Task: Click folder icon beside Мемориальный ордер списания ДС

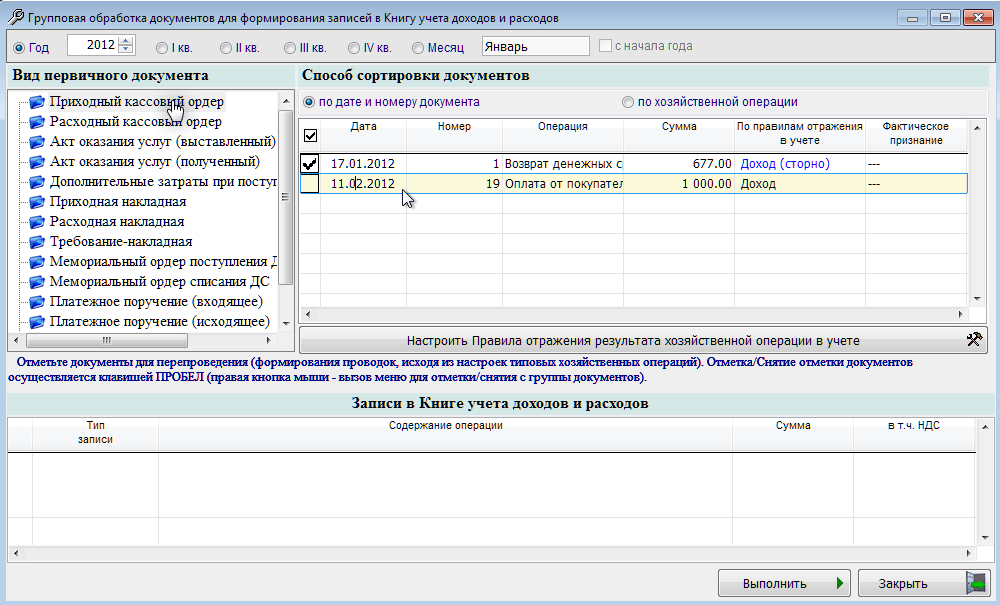Action: [x=37, y=282]
